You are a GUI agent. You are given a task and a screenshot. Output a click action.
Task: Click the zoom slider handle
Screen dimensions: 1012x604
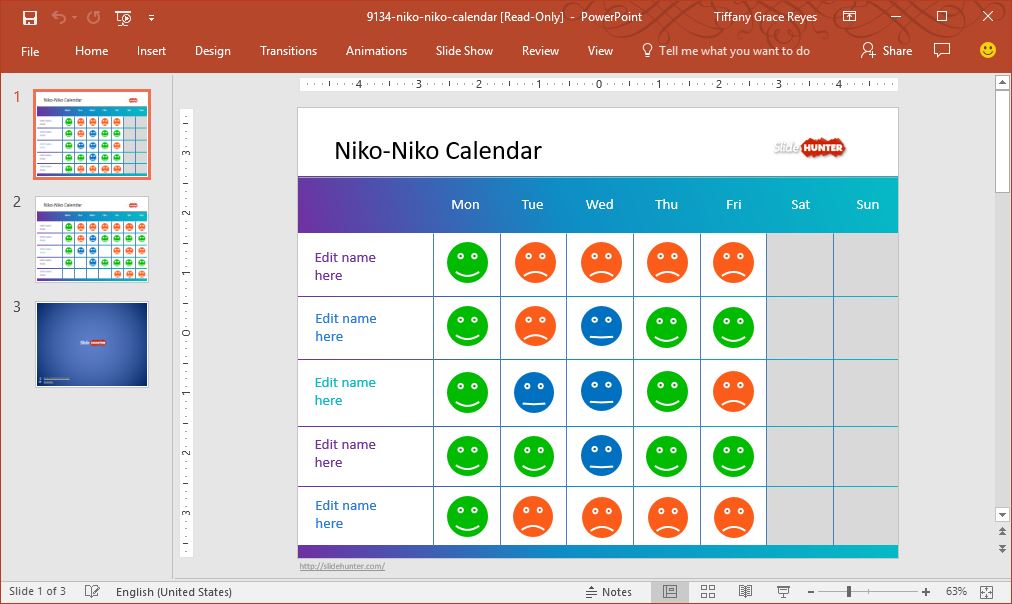[849, 592]
